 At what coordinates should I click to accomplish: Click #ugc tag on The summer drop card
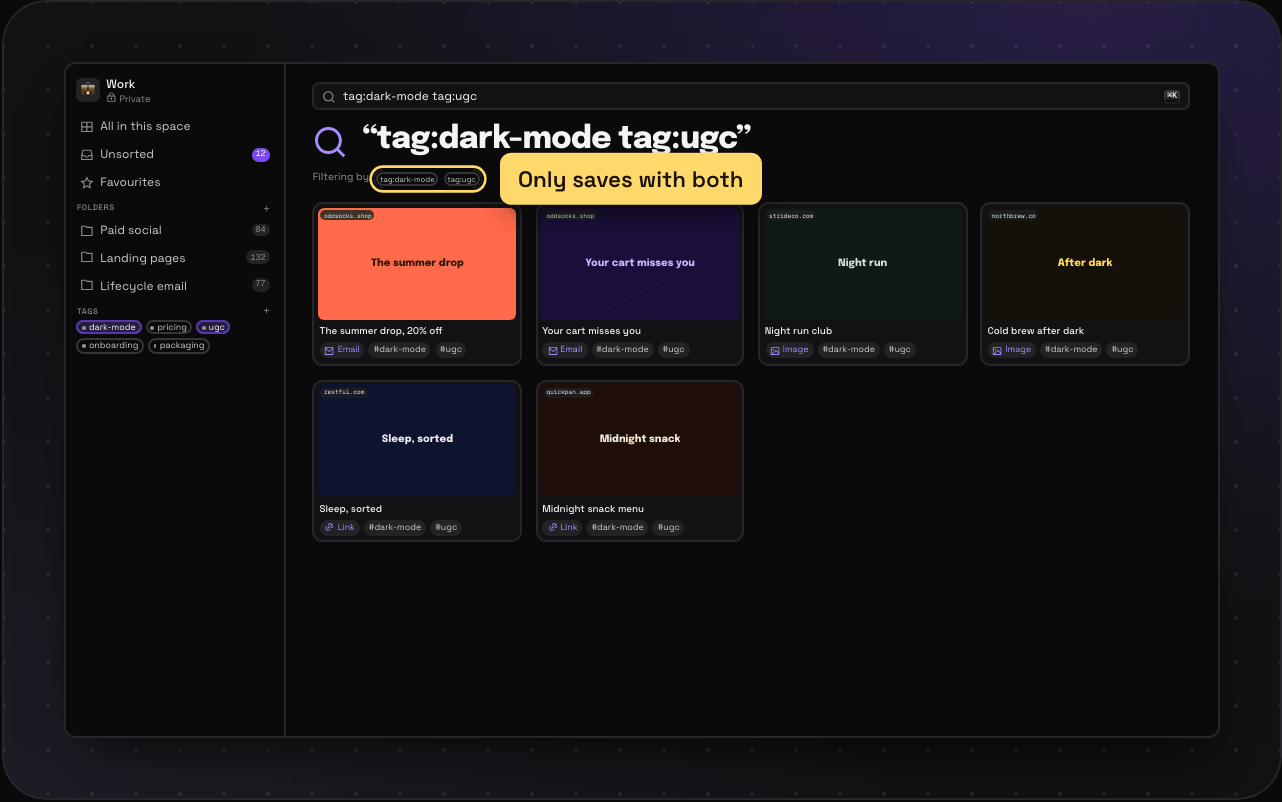point(450,350)
